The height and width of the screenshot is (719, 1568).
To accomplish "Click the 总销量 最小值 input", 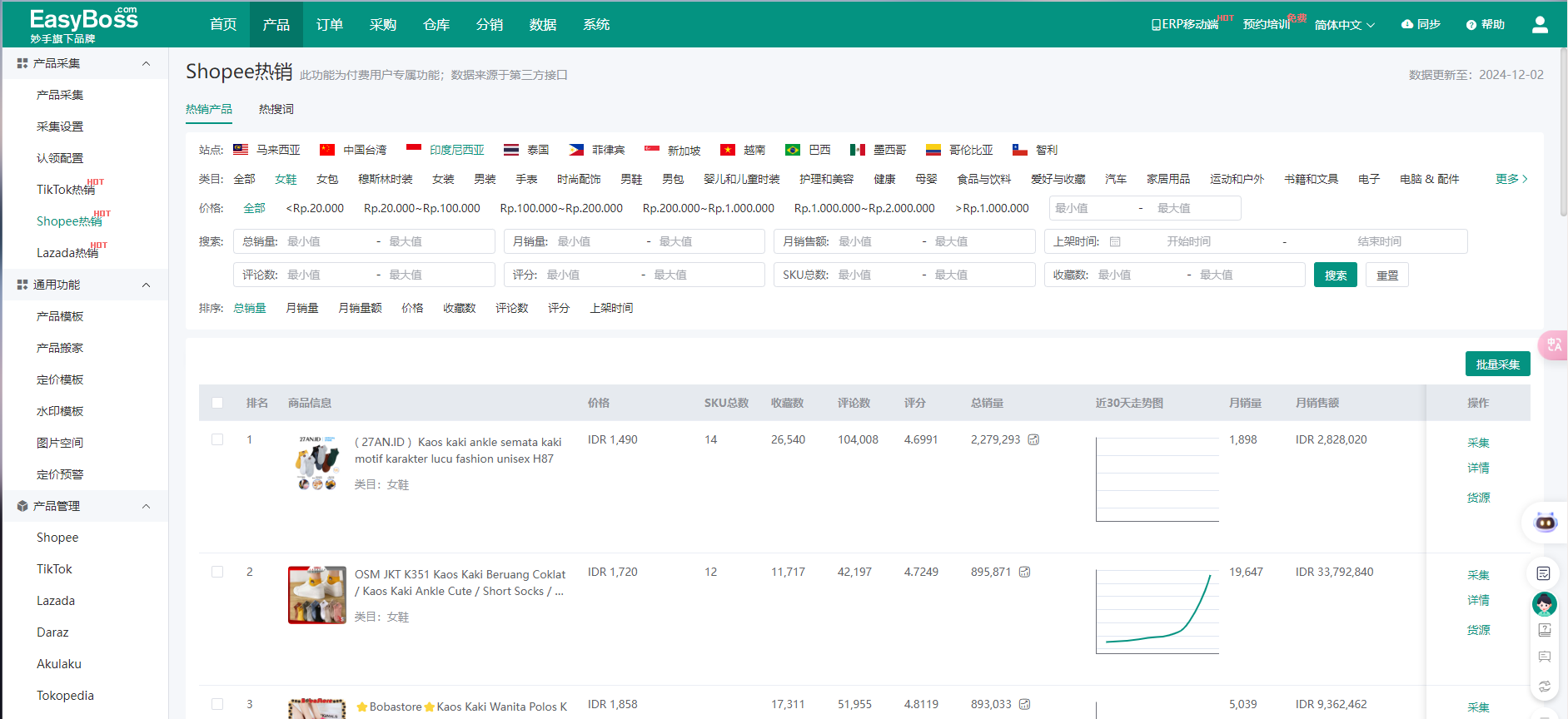I will click(x=329, y=241).
